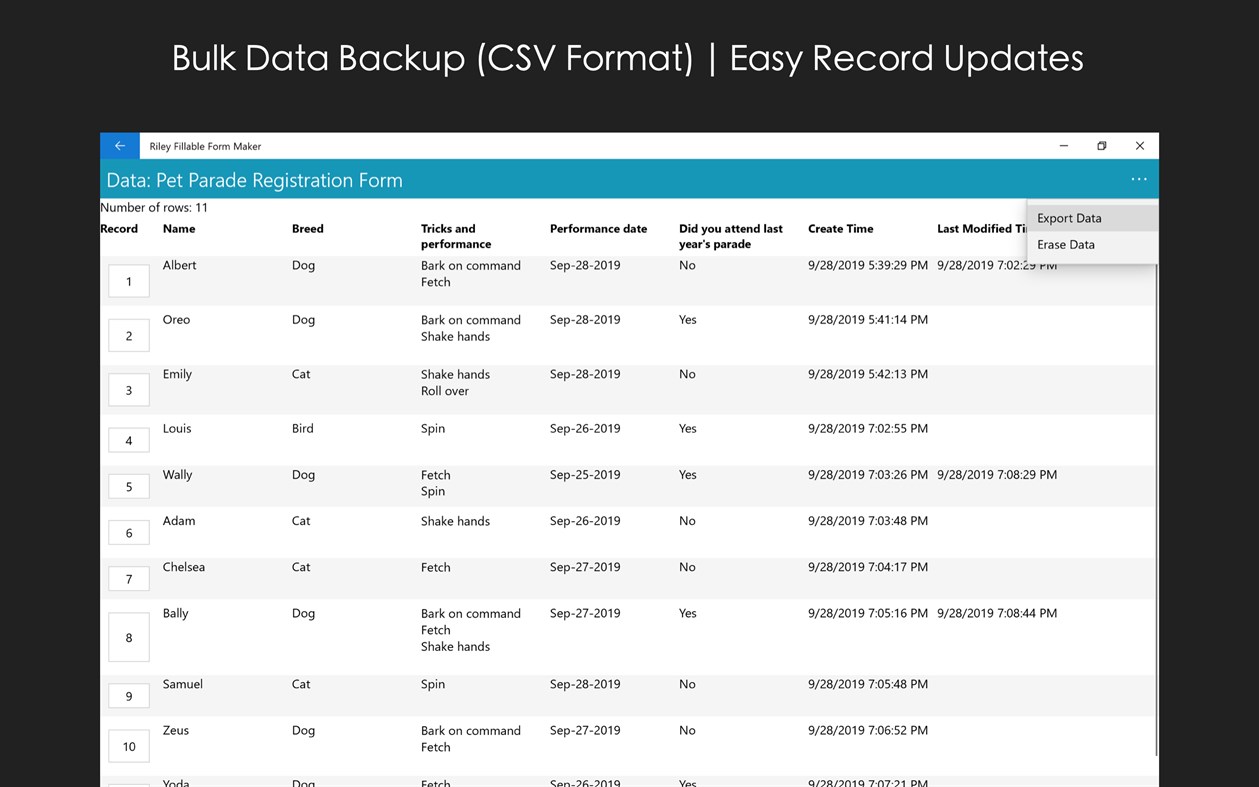Click the Name column header
Screen dimensions: 1259x787
coord(177,228)
